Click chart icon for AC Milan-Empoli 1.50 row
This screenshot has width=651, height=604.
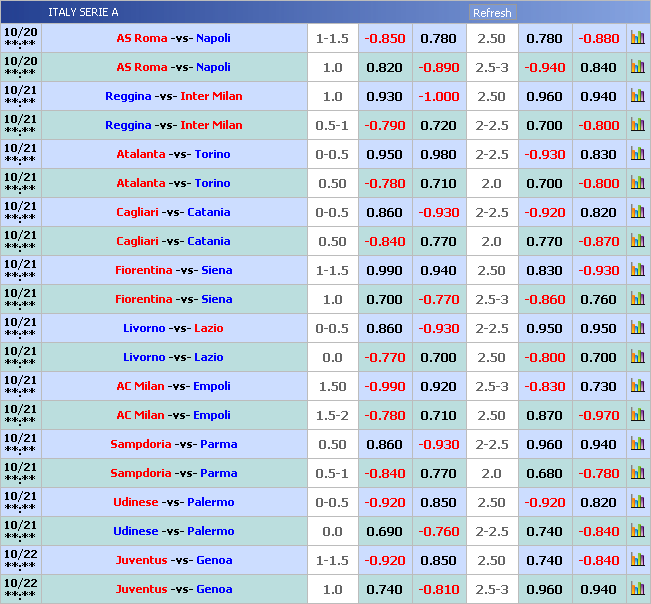637,386
